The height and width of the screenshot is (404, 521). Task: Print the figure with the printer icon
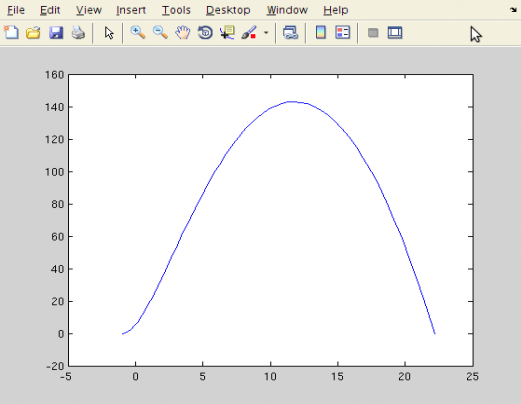pyautogui.click(x=78, y=33)
